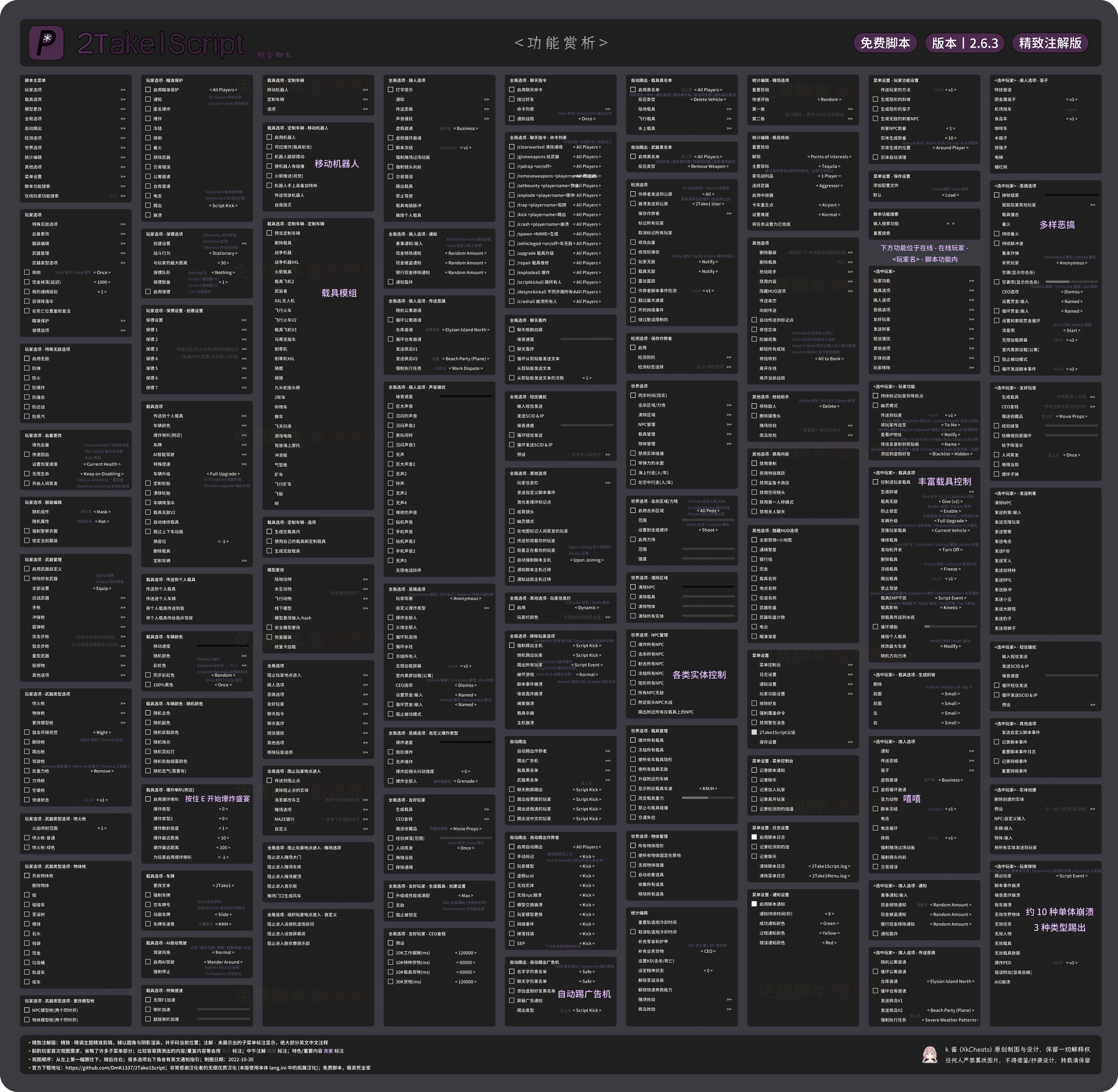This screenshot has width=1118, height=1092.
Task: Click 自我毁灭 in the 移动机器人 panel
Action: click(283, 205)
